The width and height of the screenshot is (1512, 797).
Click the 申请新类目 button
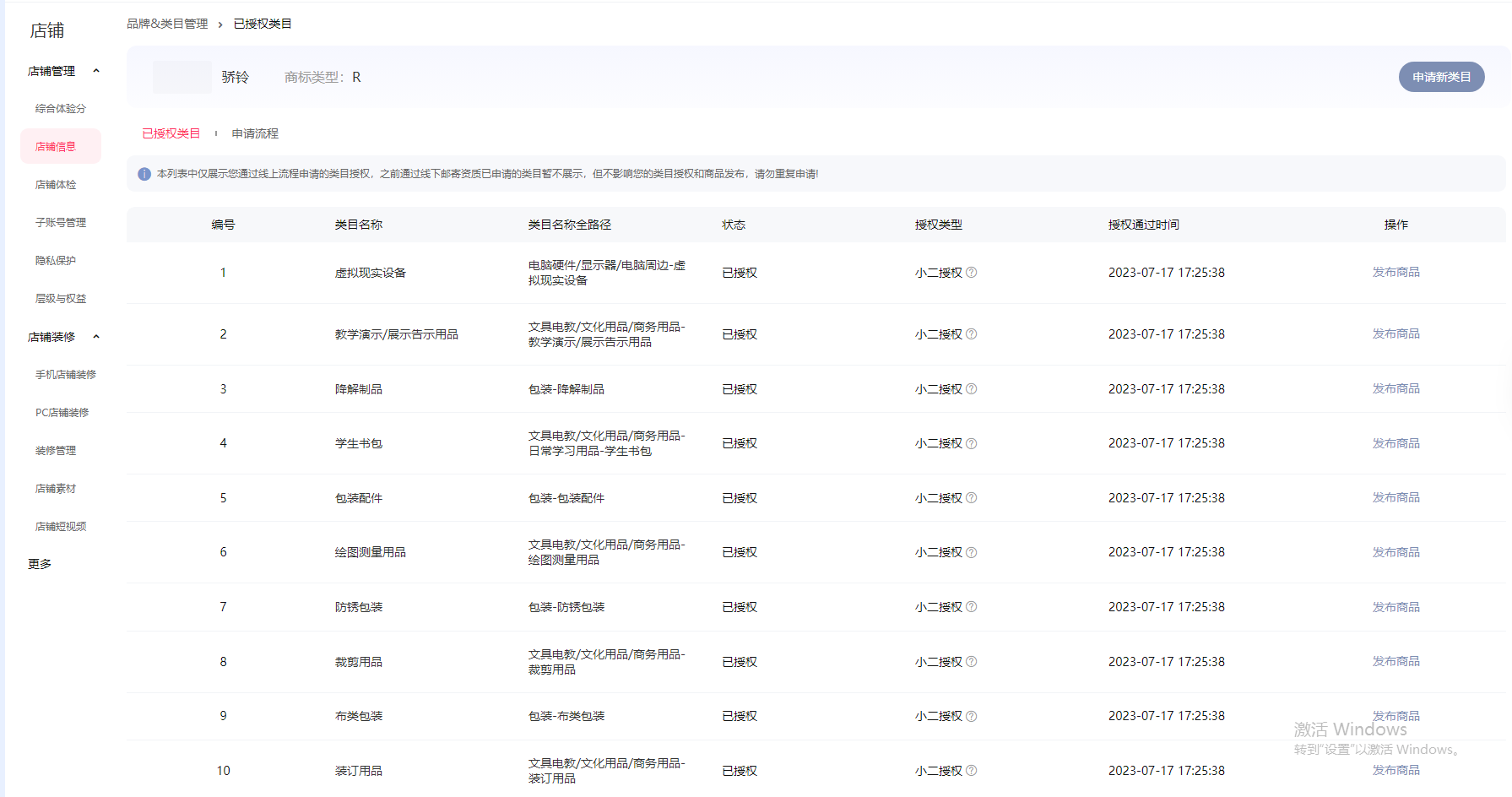point(1441,77)
